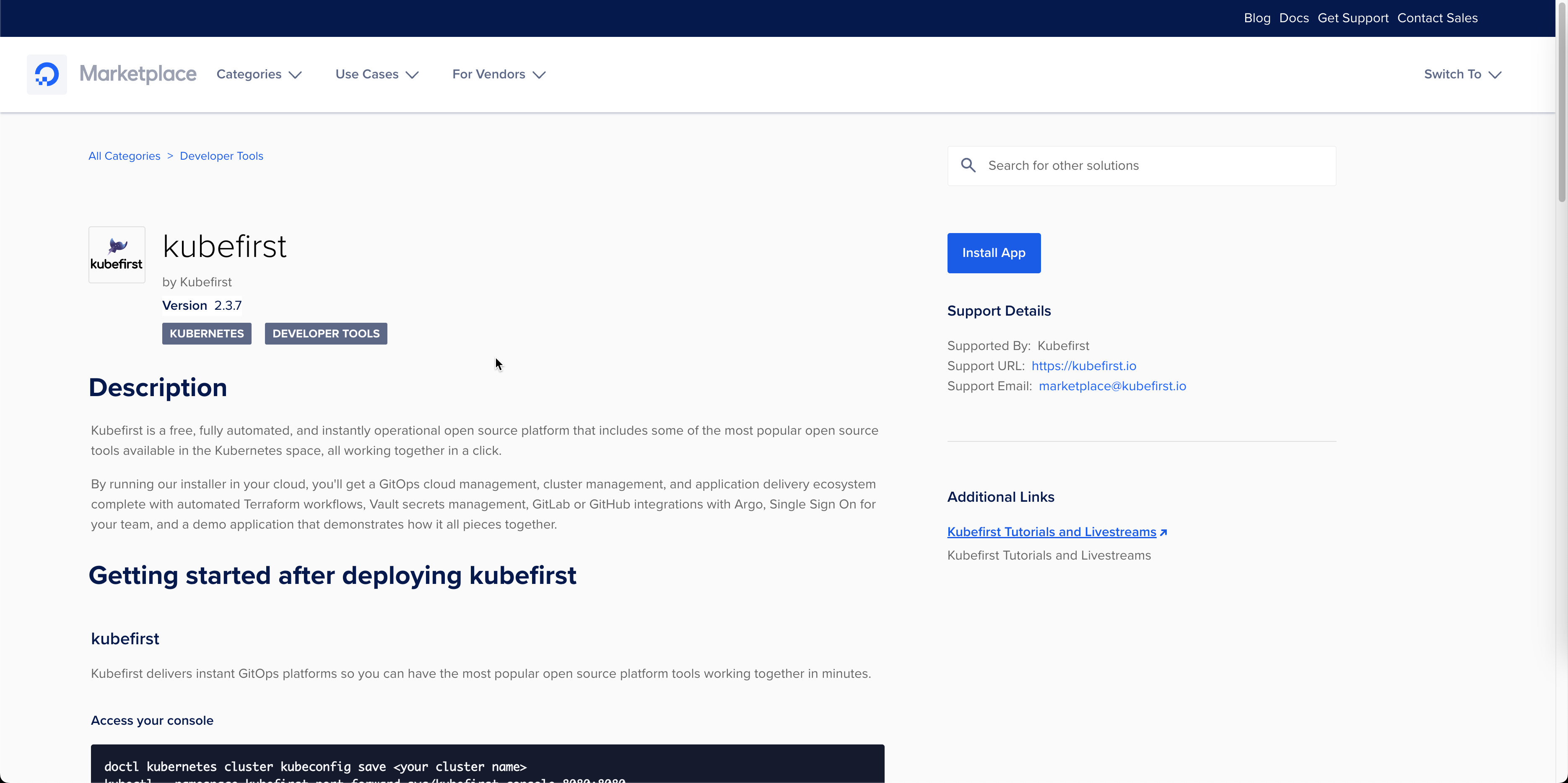This screenshot has height=783, width=1568.
Task: Click the Description heading
Action: click(x=158, y=388)
